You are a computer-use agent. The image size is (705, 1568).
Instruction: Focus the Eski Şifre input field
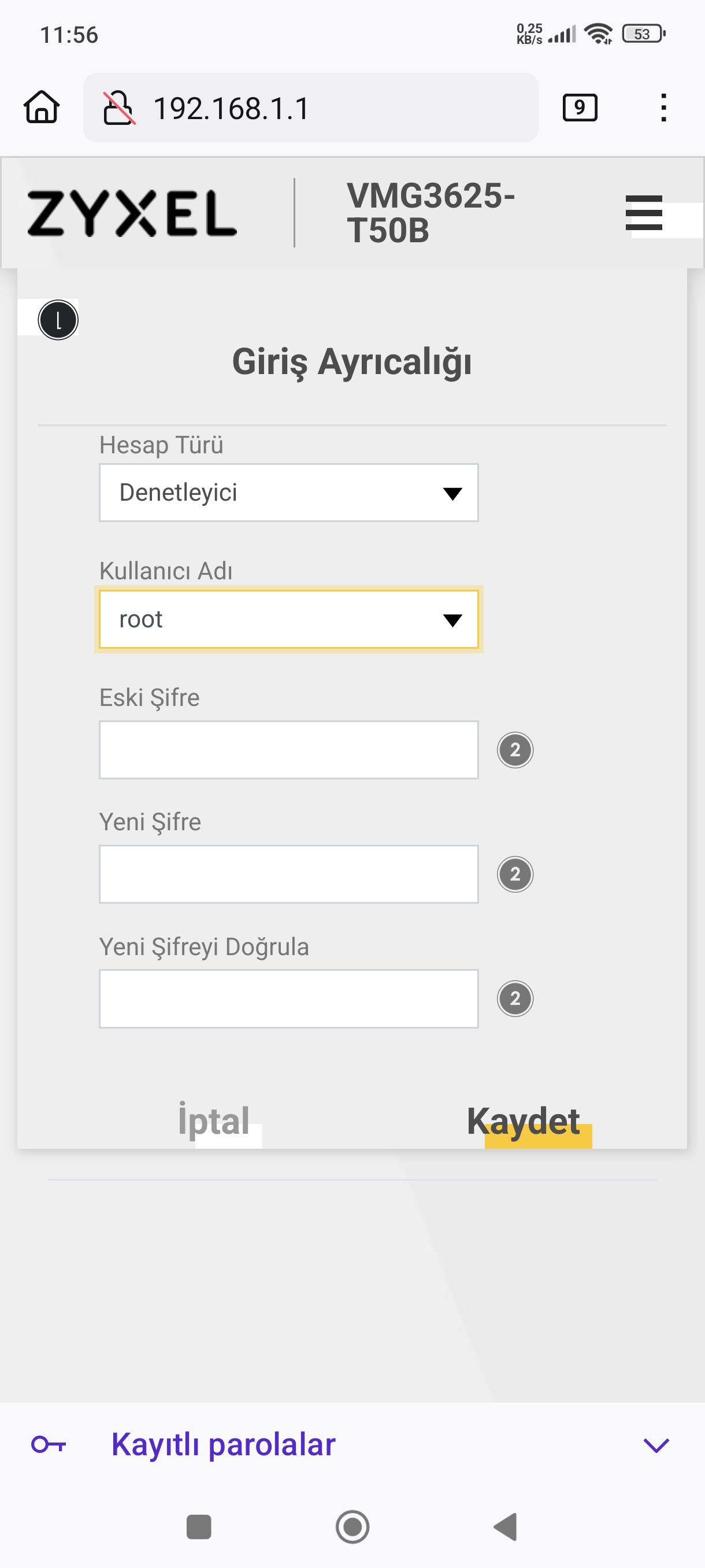(288, 750)
